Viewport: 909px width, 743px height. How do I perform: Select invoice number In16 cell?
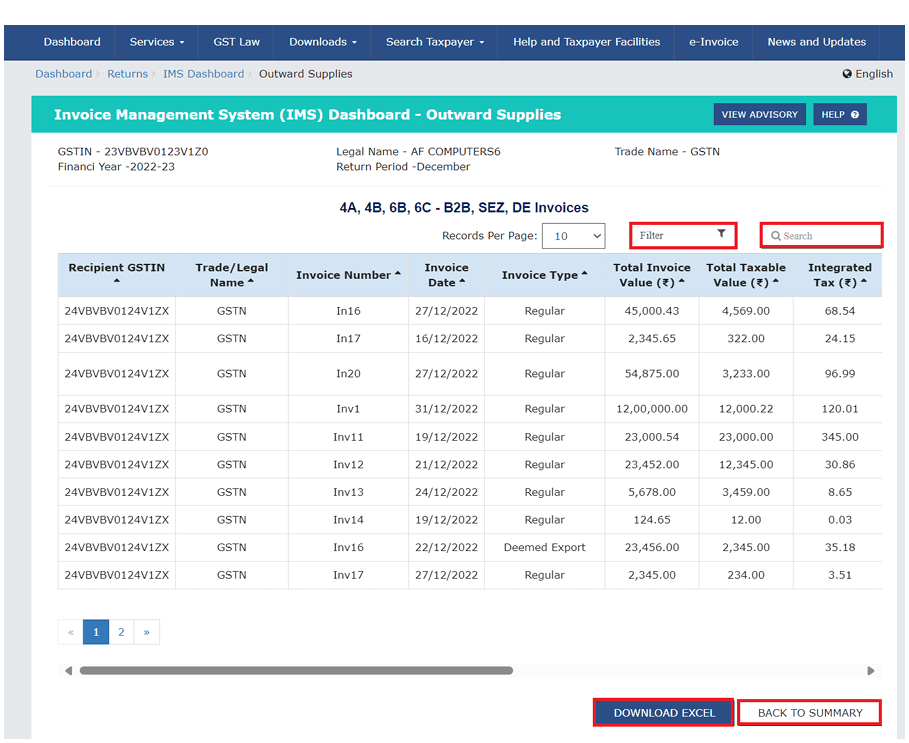pyautogui.click(x=348, y=311)
